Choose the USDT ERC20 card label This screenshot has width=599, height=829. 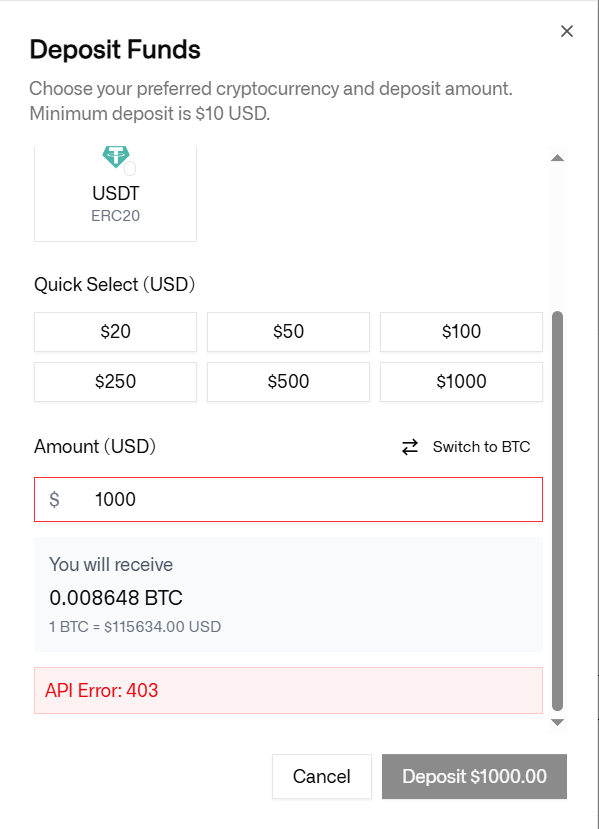(x=115, y=204)
